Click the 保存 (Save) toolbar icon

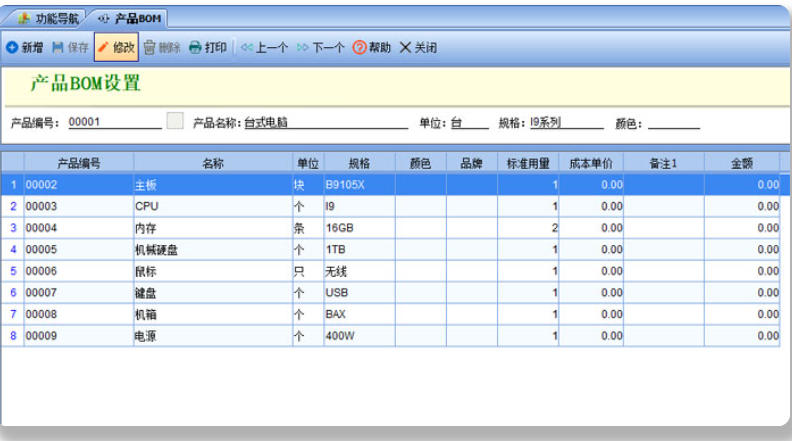point(58,48)
